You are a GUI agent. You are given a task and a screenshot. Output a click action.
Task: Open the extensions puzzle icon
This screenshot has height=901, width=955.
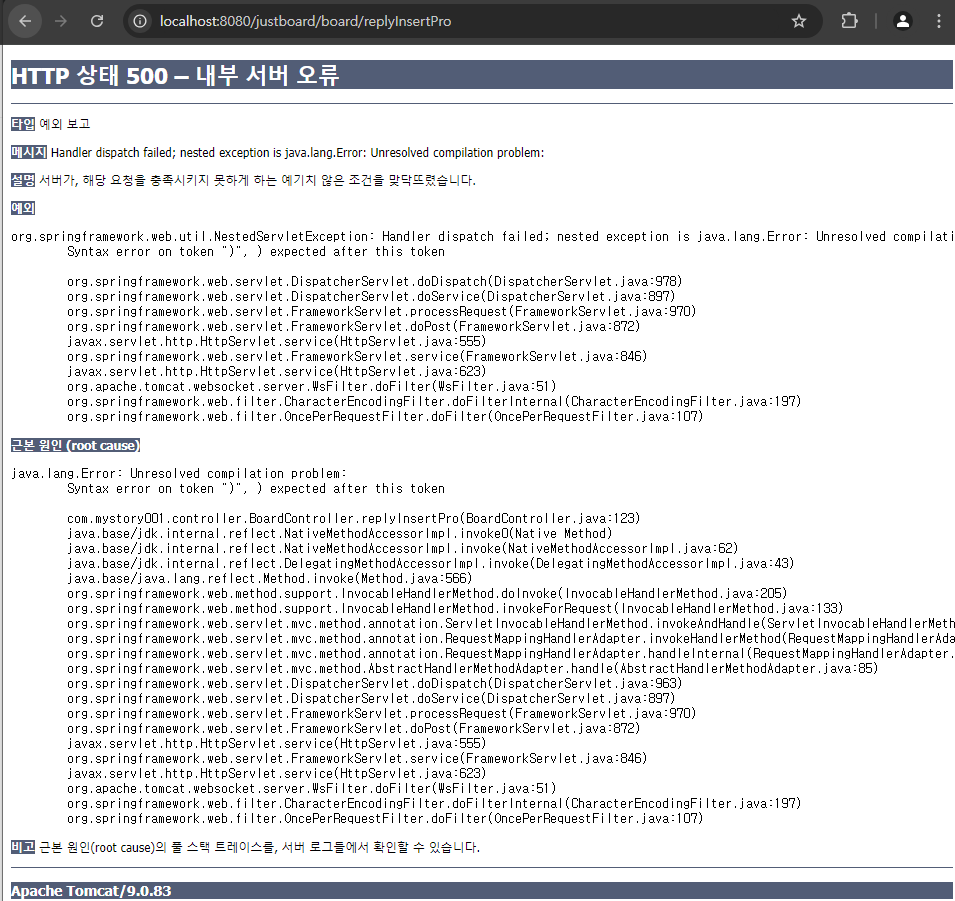(849, 21)
